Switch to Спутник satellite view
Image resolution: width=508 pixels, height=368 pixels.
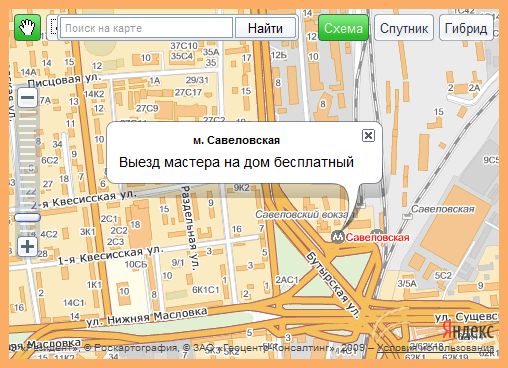click(404, 28)
